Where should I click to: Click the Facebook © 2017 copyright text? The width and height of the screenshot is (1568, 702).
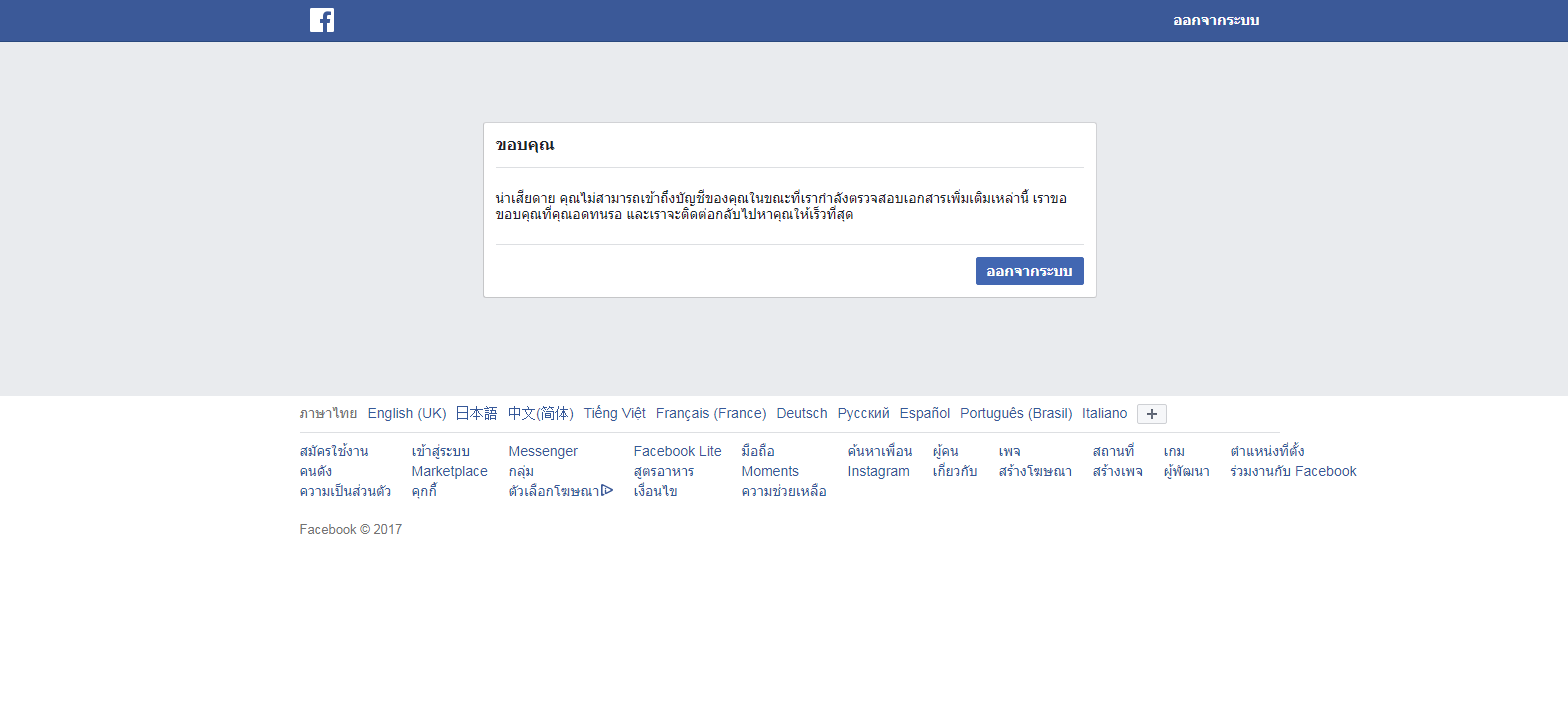point(351,530)
